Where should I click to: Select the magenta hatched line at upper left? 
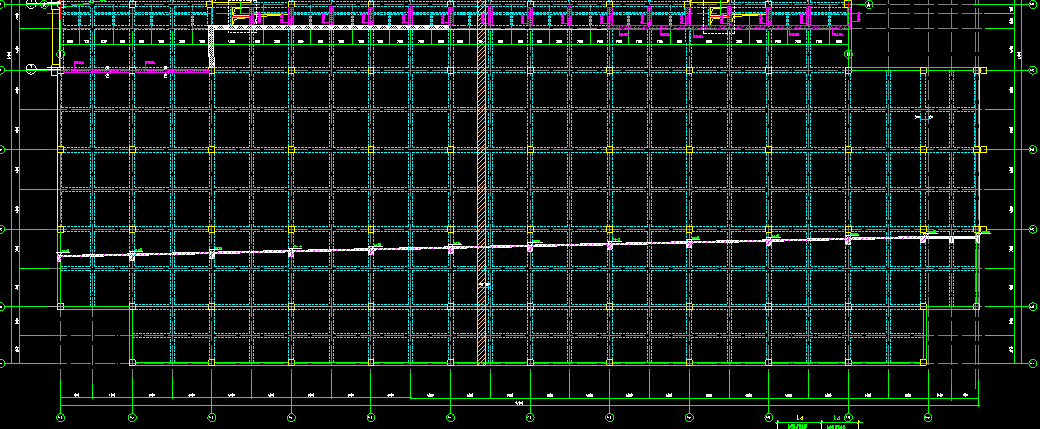[135, 70]
